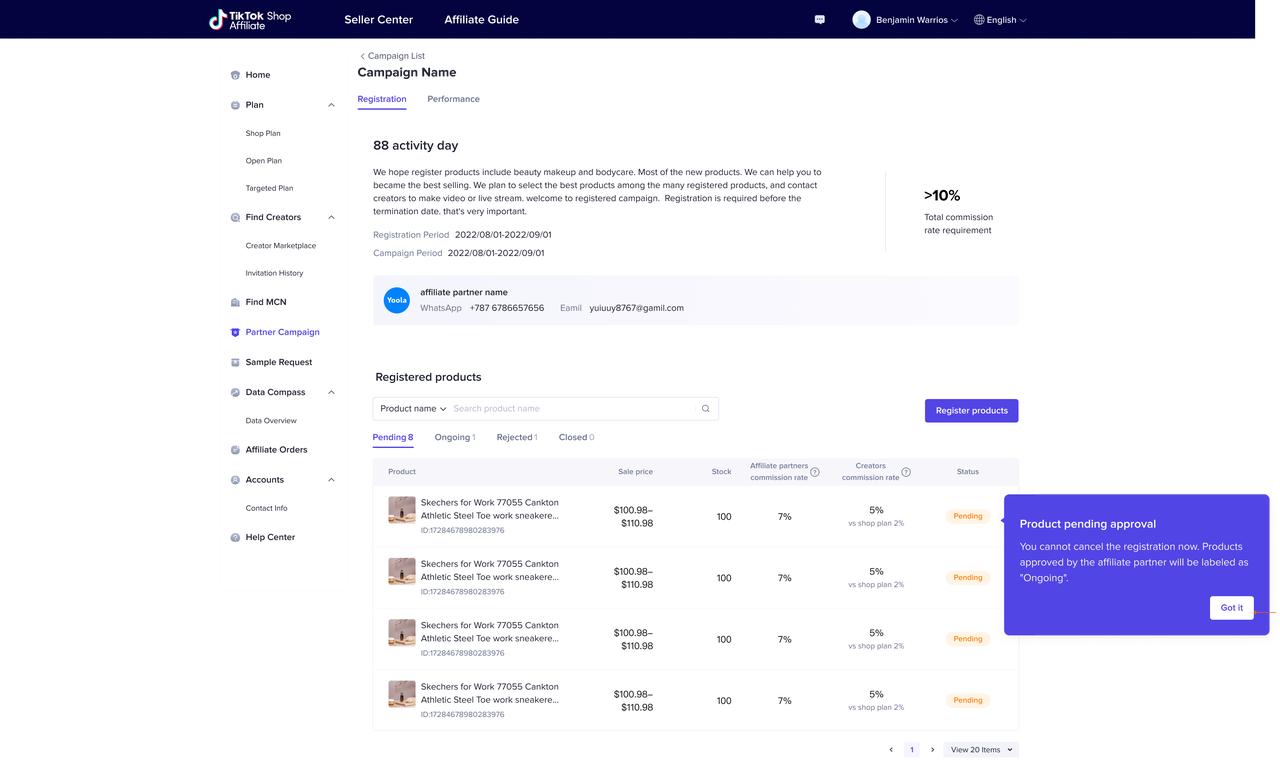Open Data Overview in sidebar

[271, 421]
